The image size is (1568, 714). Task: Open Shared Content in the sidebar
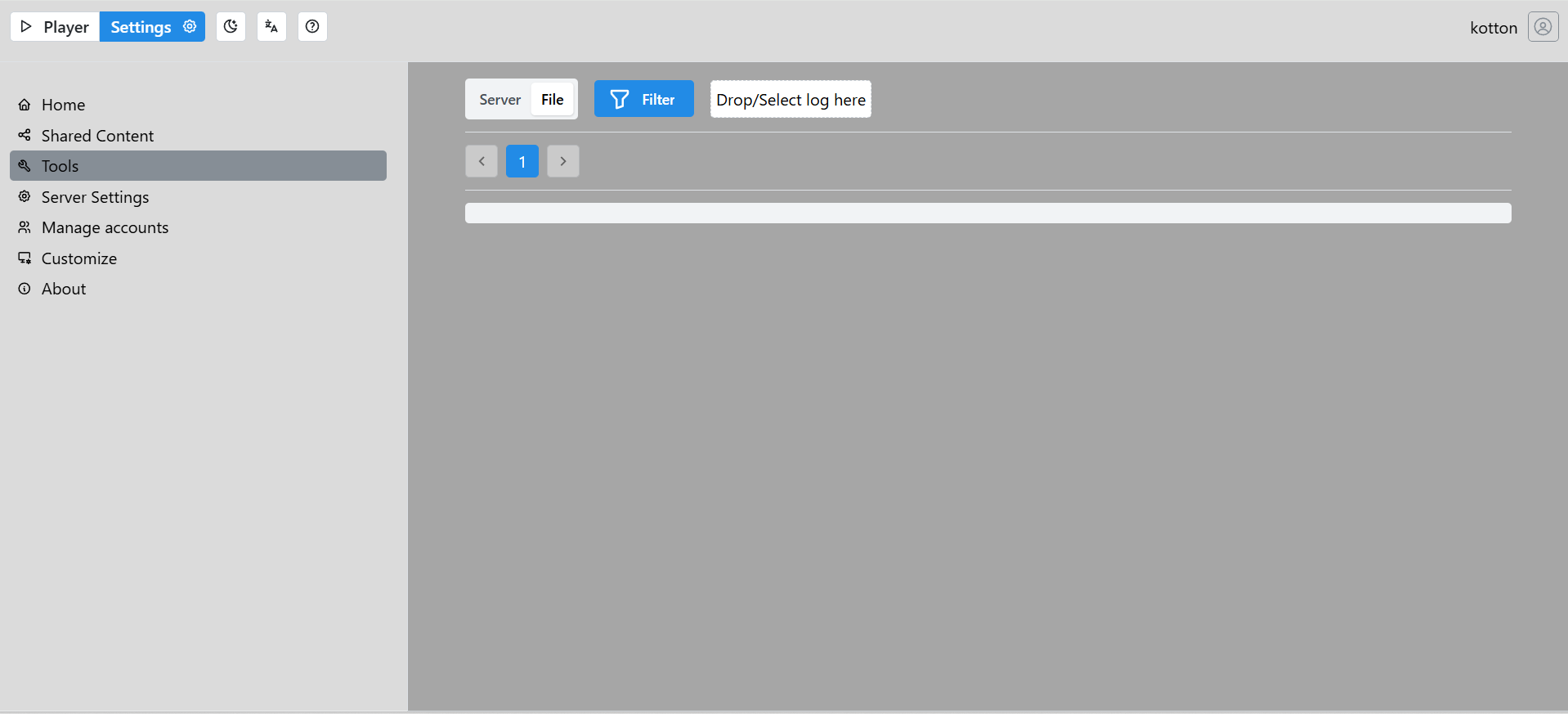click(x=198, y=136)
